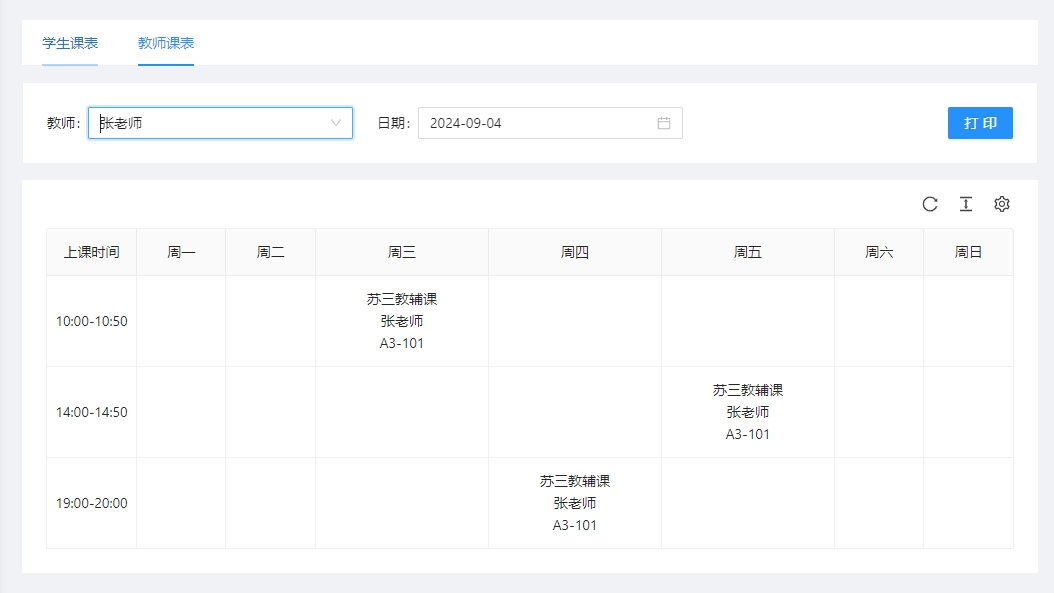Click the refresh table icon
The height and width of the screenshot is (593, 1054).
coord(930,204)
